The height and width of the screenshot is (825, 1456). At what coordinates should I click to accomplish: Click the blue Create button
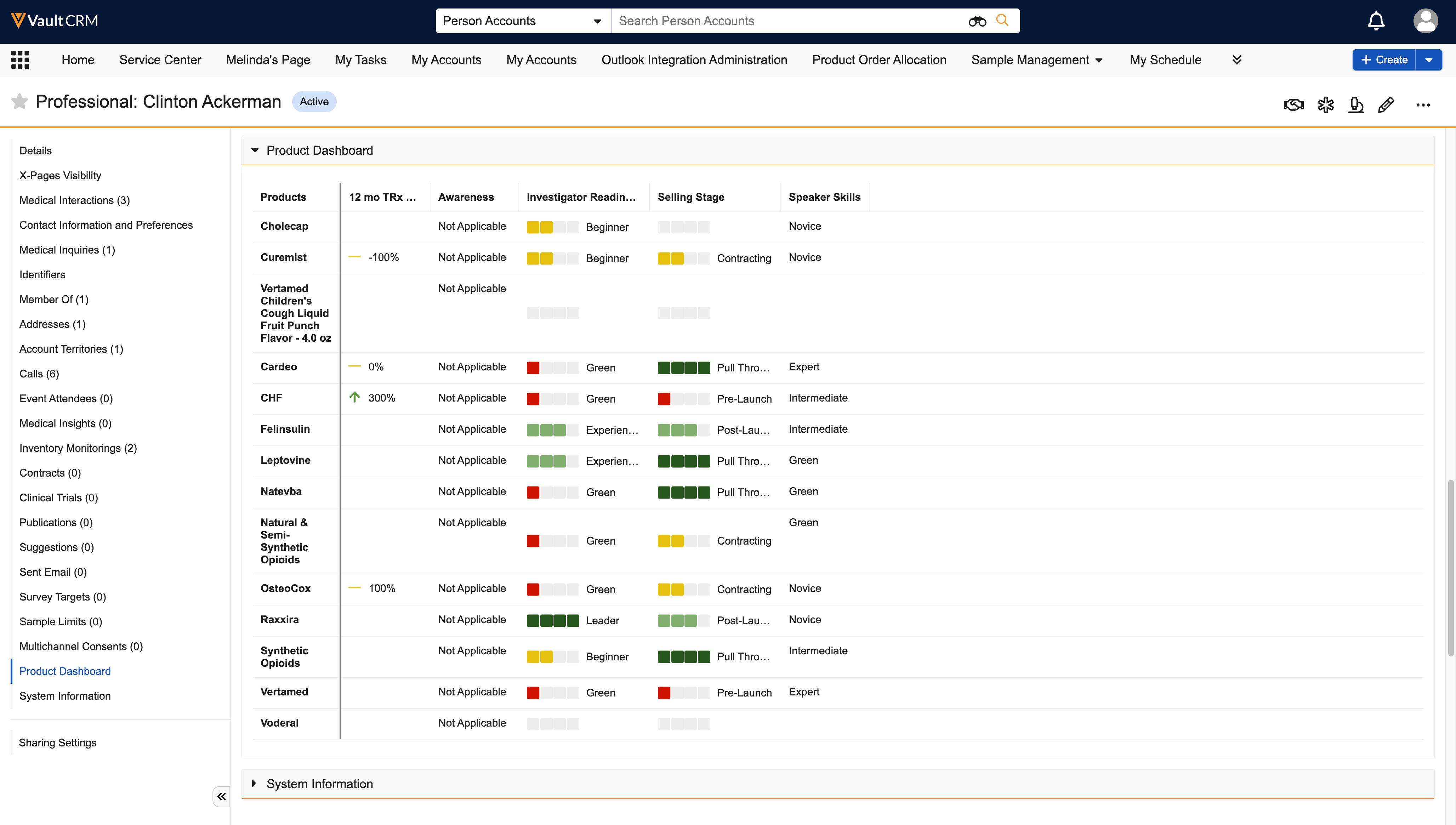(1383, 60)
